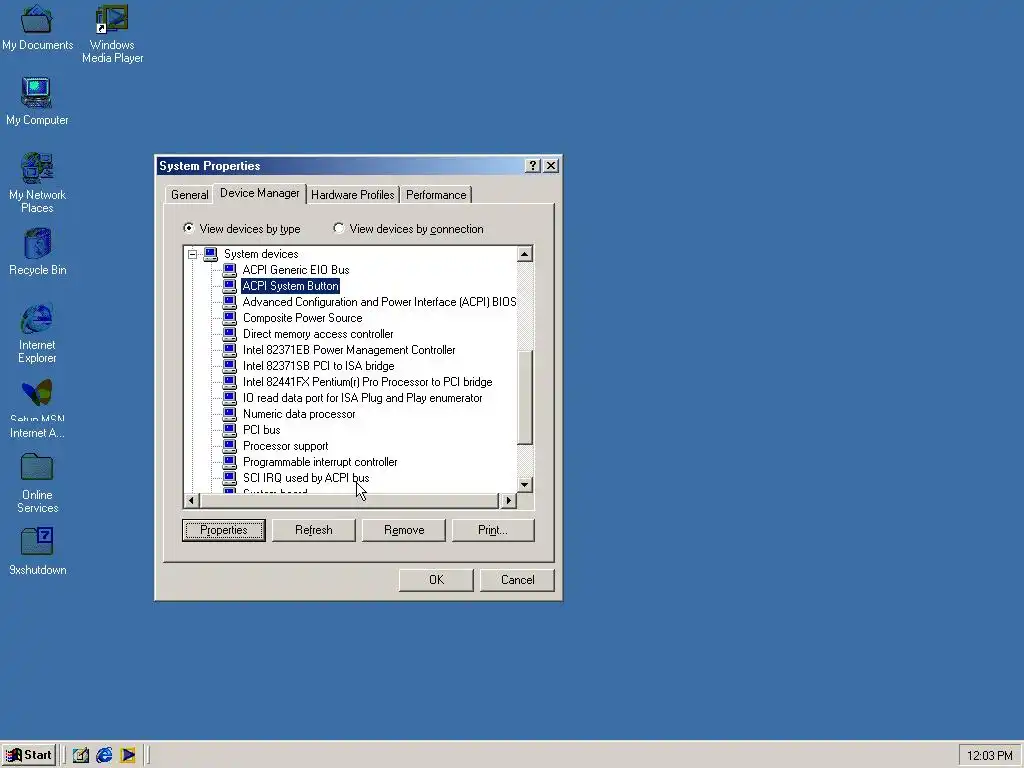The image size is (1024, 768).
Task: Click the Cancel button
Action: (517, 580)
